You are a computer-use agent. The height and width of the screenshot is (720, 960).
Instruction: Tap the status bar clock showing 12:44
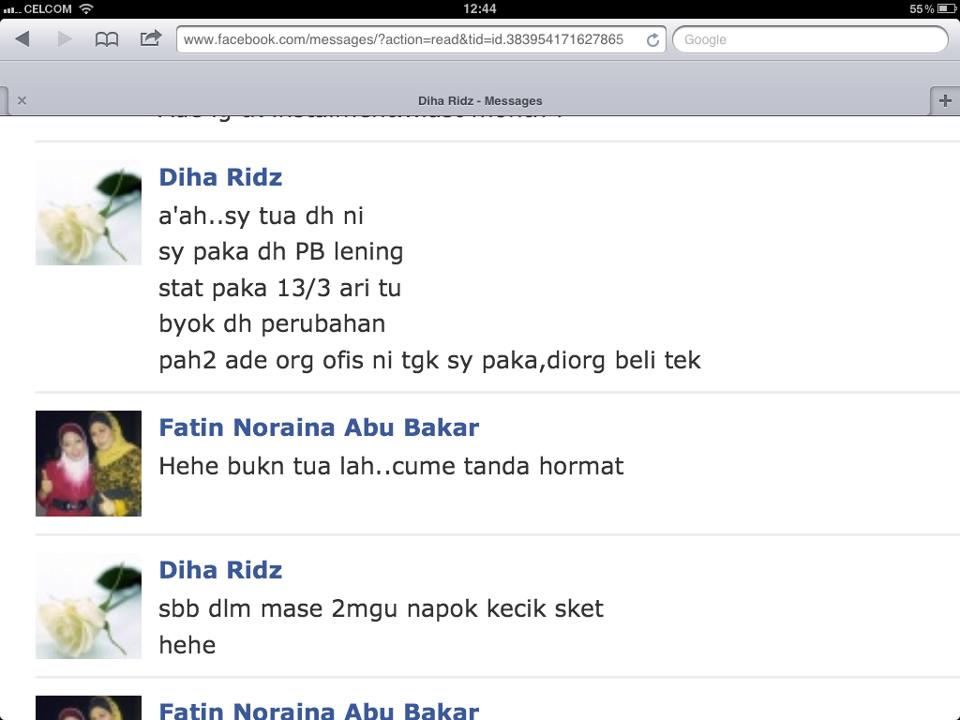pyautogui.click(x=479, y=9)
